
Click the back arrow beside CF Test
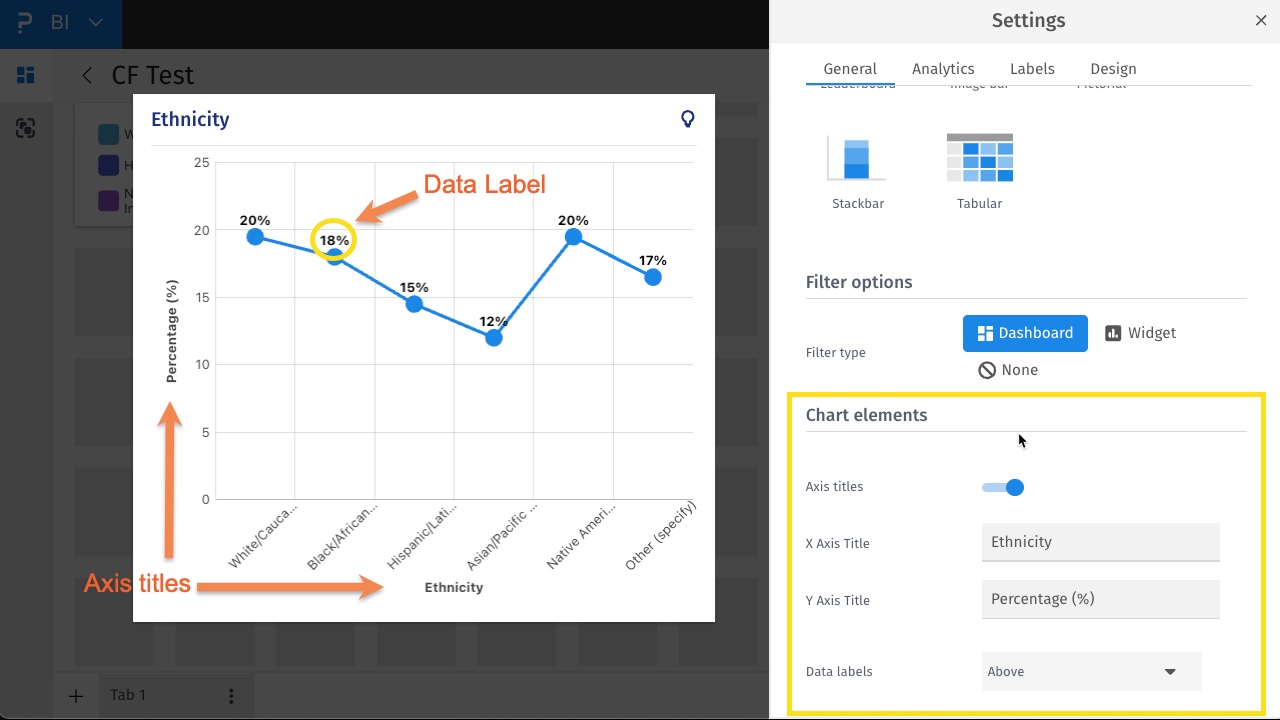(x=87, y=75)
